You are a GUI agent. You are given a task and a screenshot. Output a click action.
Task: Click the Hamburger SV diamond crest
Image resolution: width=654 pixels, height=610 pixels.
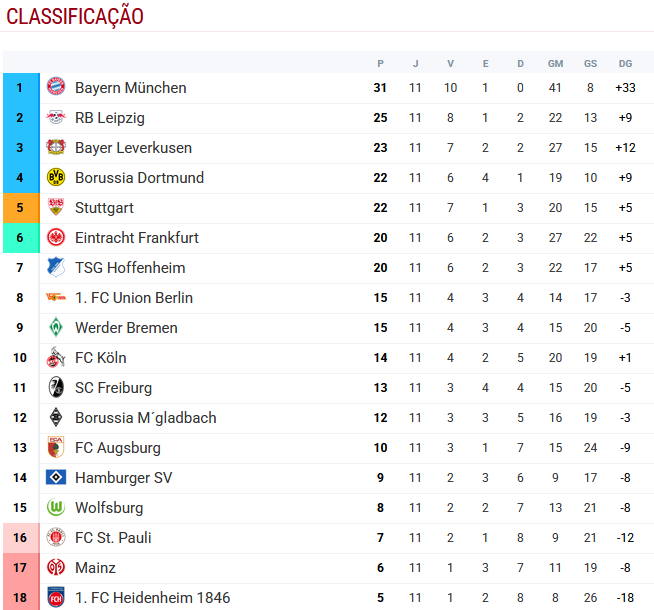point(56,478)
